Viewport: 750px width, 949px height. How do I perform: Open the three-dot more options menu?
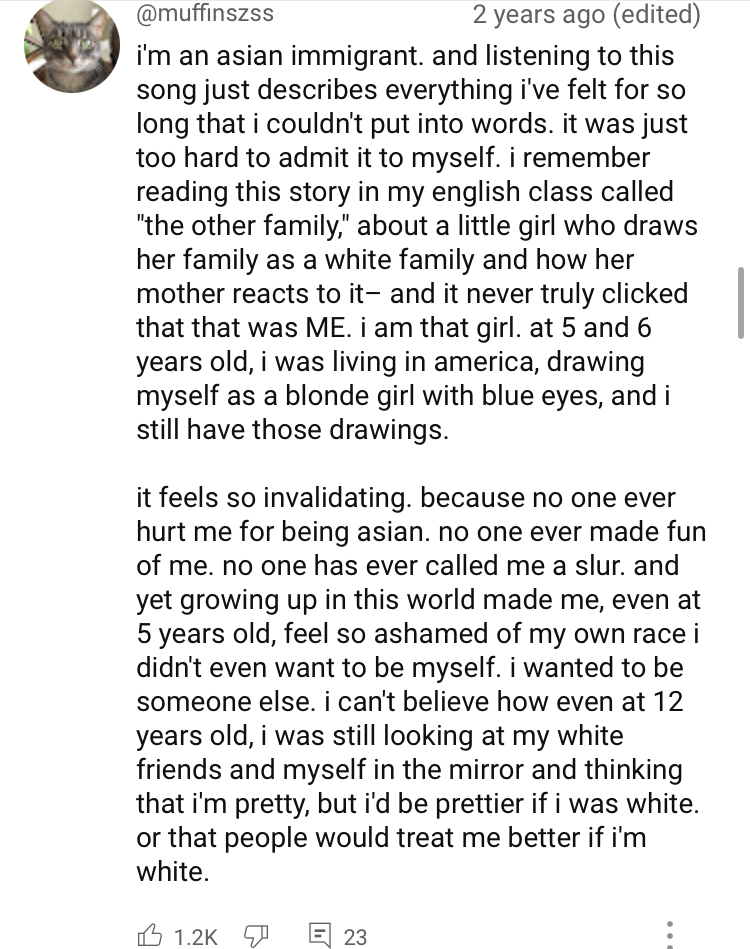[669, 935]
